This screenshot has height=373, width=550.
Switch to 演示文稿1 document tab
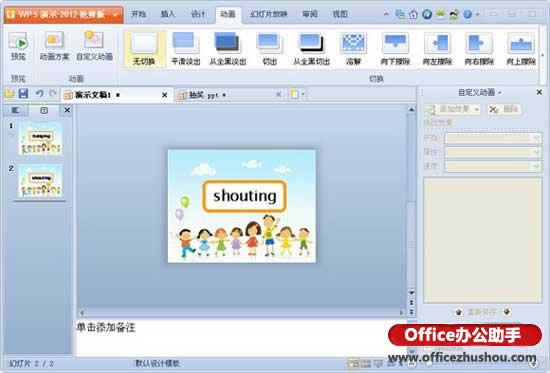click(116, 95)
